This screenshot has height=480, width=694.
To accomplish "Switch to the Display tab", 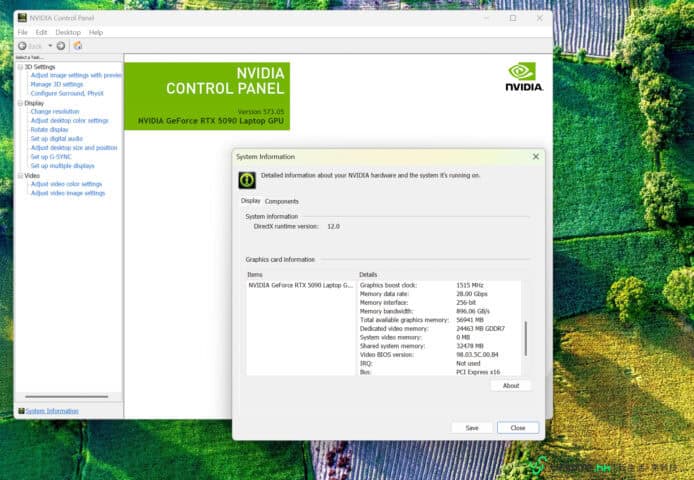I will [251, 201].
